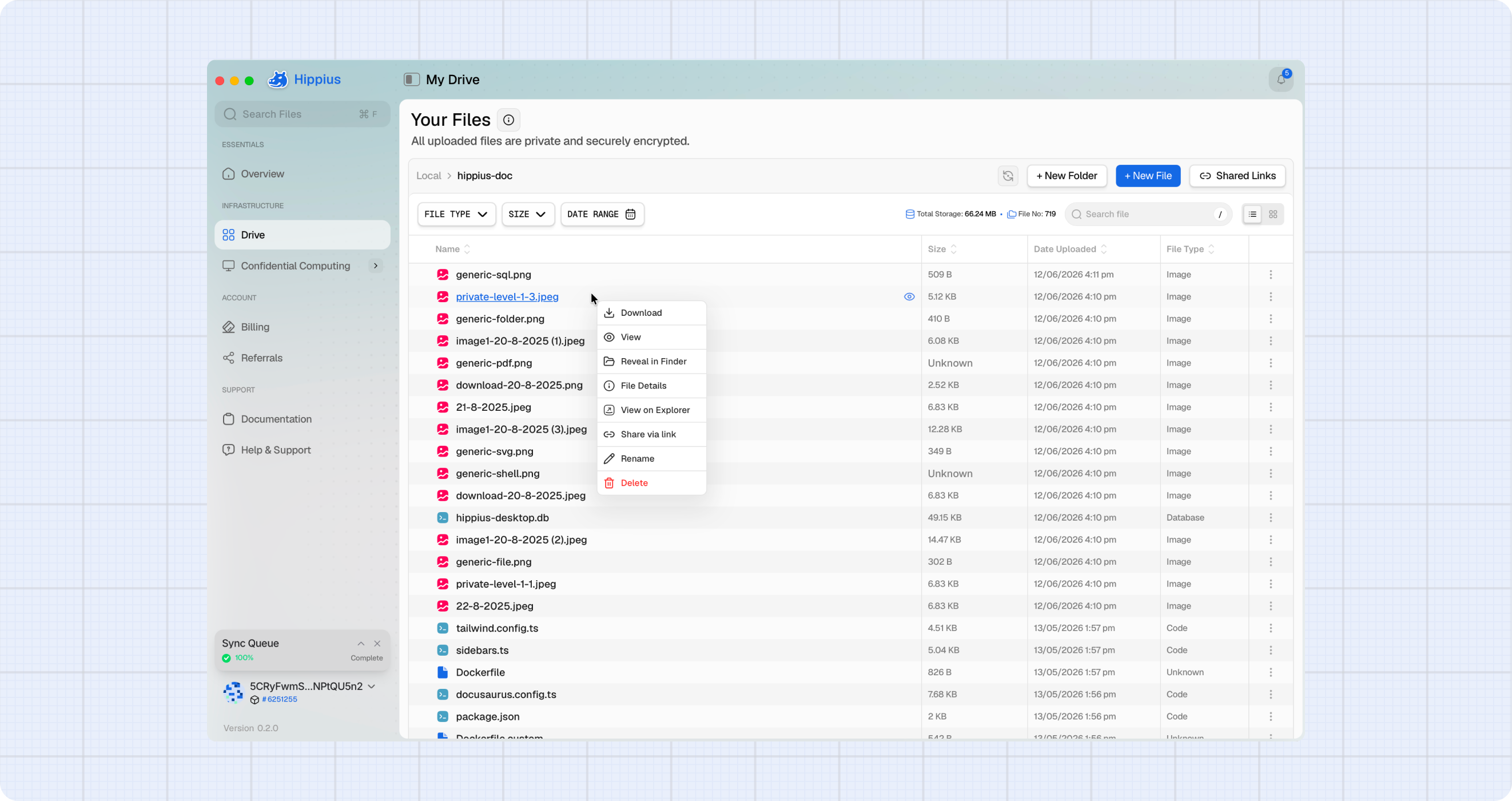Image resolution: width=1512 pixels, height=801 pixels.
Task: Click the Search file input box
Action: (1148, 214)
